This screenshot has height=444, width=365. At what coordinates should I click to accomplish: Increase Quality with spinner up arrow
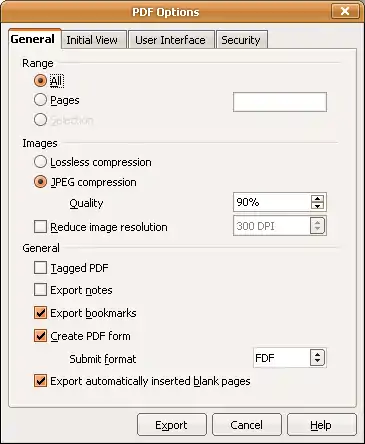coord(317,198)
